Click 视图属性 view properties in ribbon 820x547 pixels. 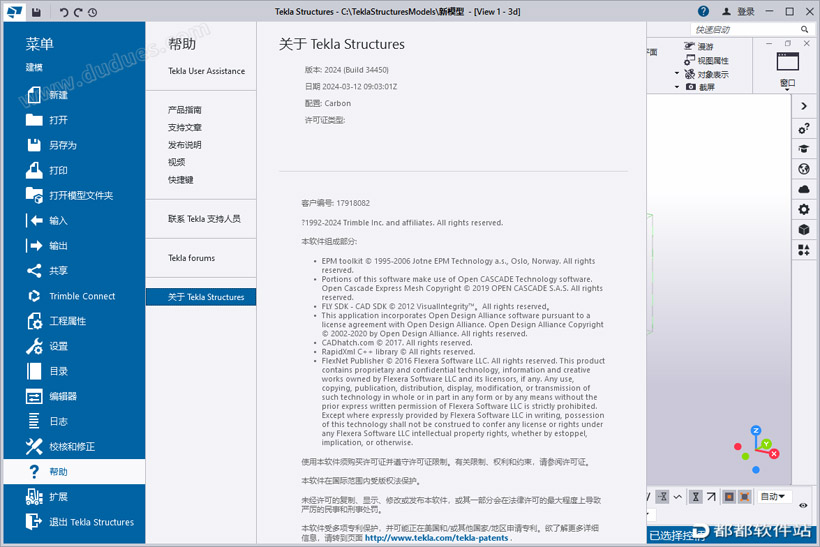click(x=706, y=61)
